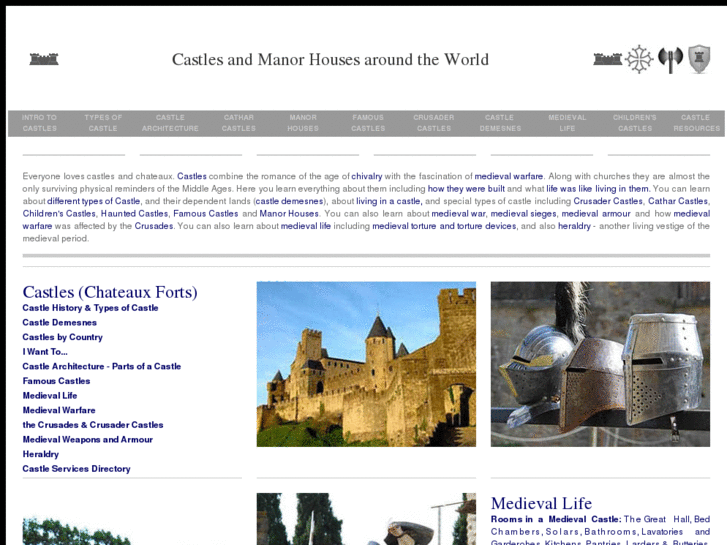Open the Medieval Life sidebar link

pyautogui.click(x=50, y=396)
